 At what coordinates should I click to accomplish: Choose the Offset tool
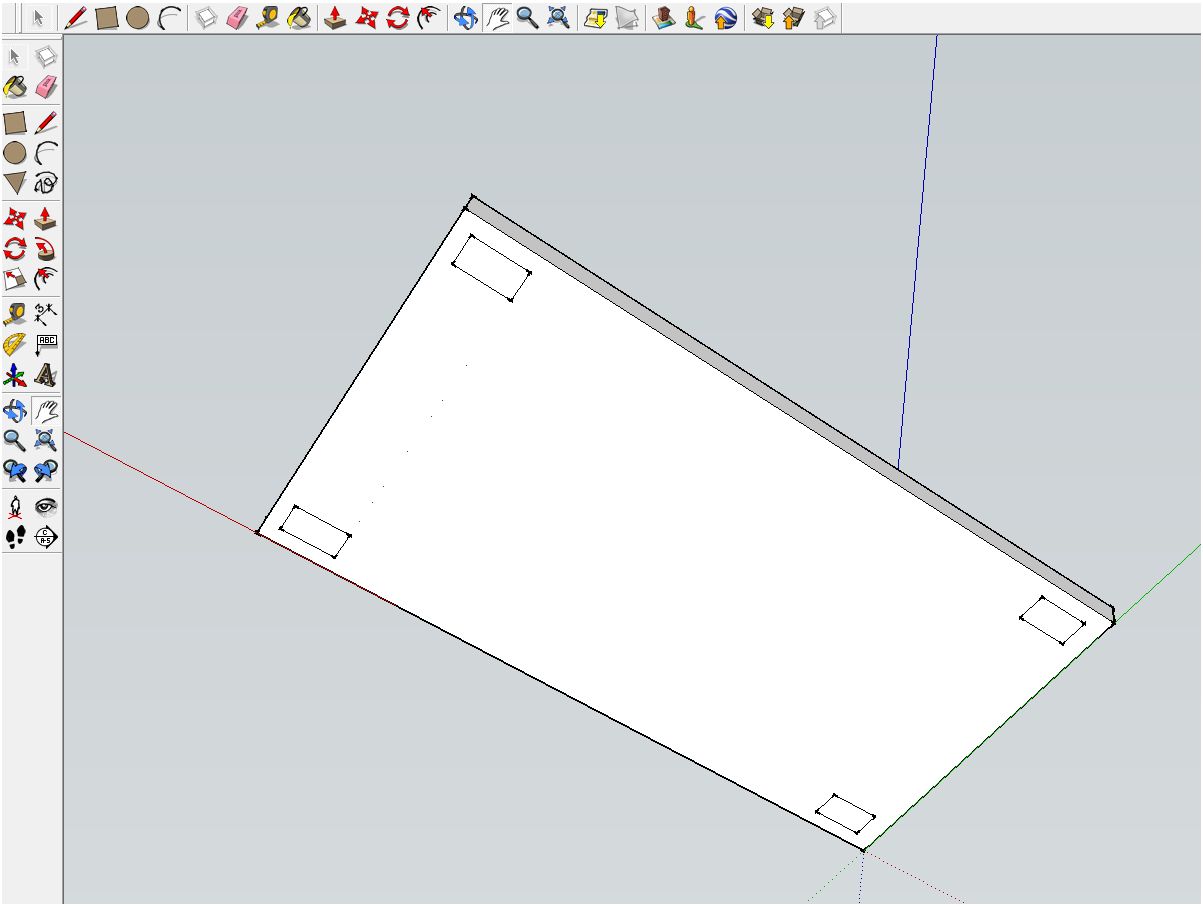(14, 280)
